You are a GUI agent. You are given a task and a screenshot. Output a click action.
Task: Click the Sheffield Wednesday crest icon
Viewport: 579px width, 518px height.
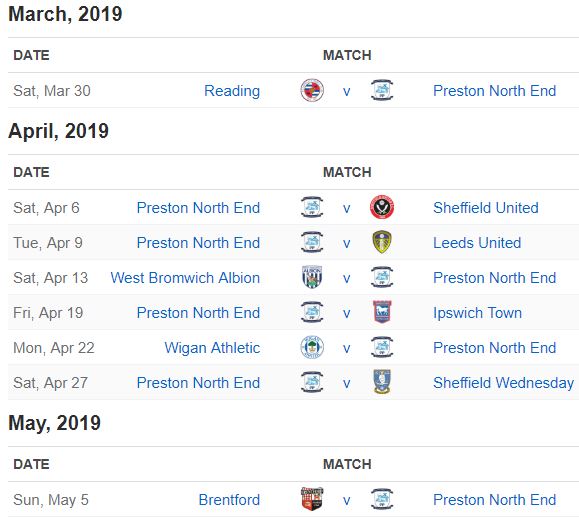[382, 382]
